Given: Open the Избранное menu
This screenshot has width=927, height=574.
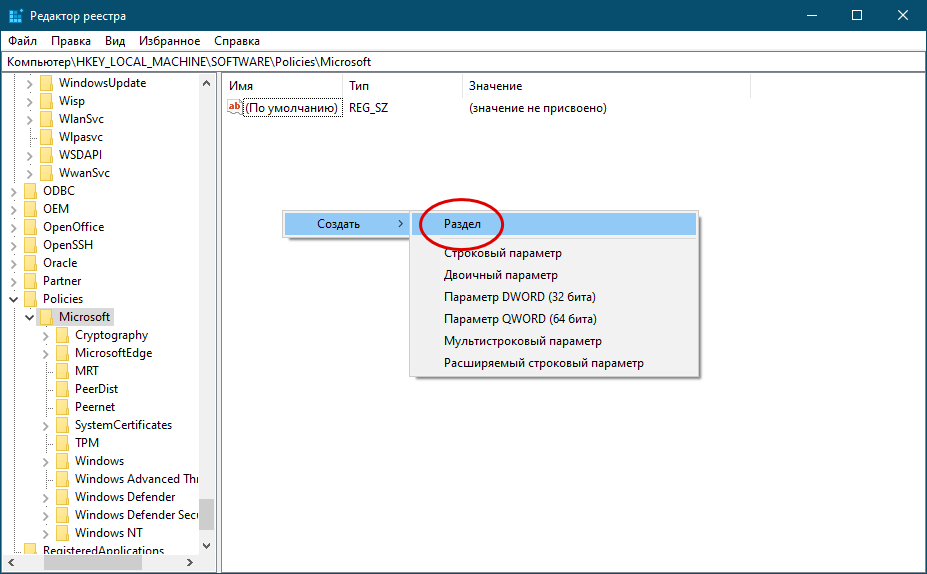Looking at the screenshot, I should click(x=170, y=41).
